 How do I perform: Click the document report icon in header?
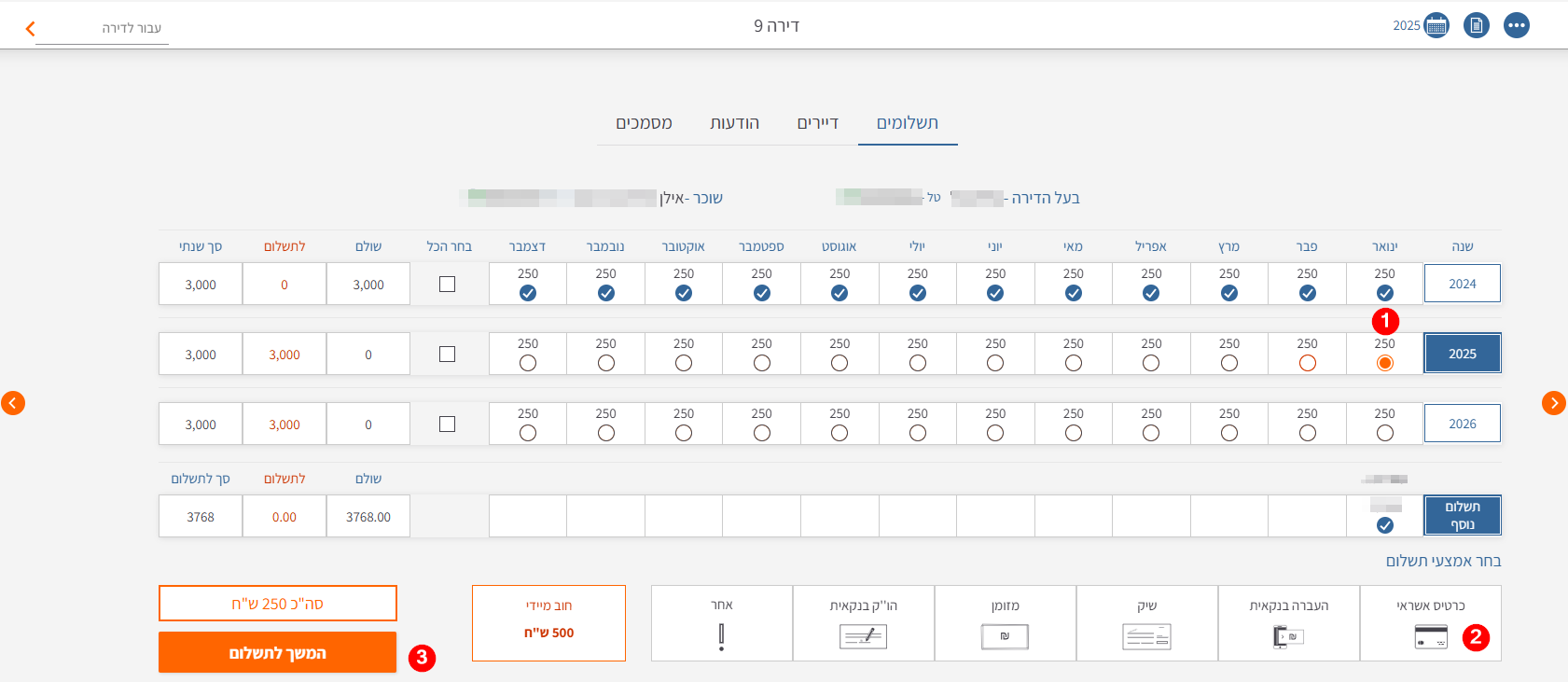1477,25
